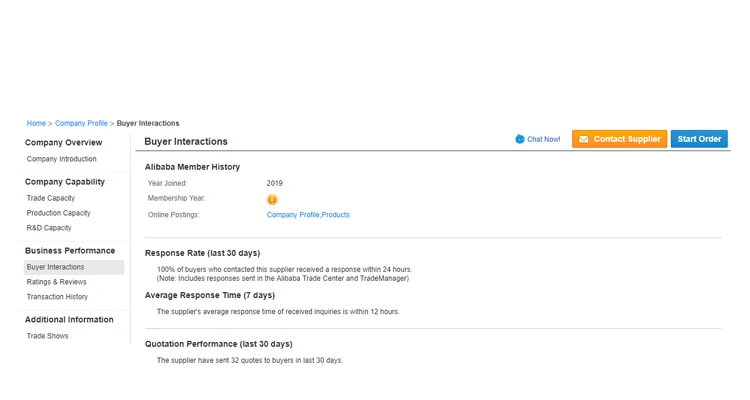Viewport: 750px width, 400px height.
Task: View Transaction History in the sidebar
Action: pos(57,297)
